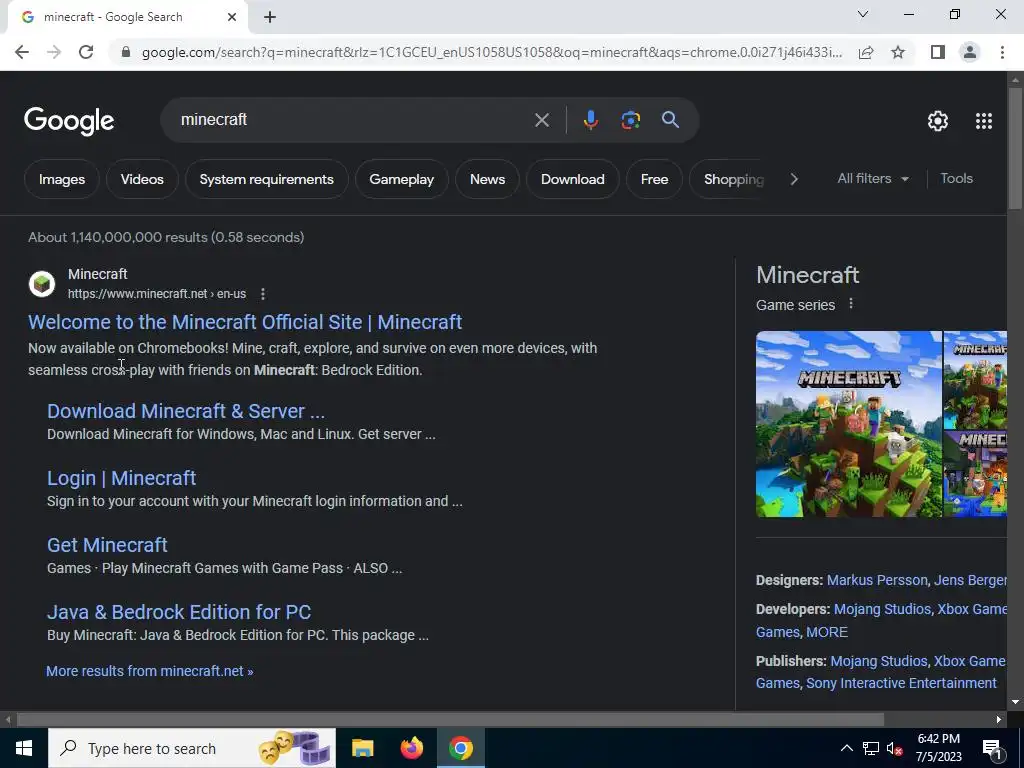Click the Chrome taskbar icon
The image size is (1024, 768).
tap(460, 748)
